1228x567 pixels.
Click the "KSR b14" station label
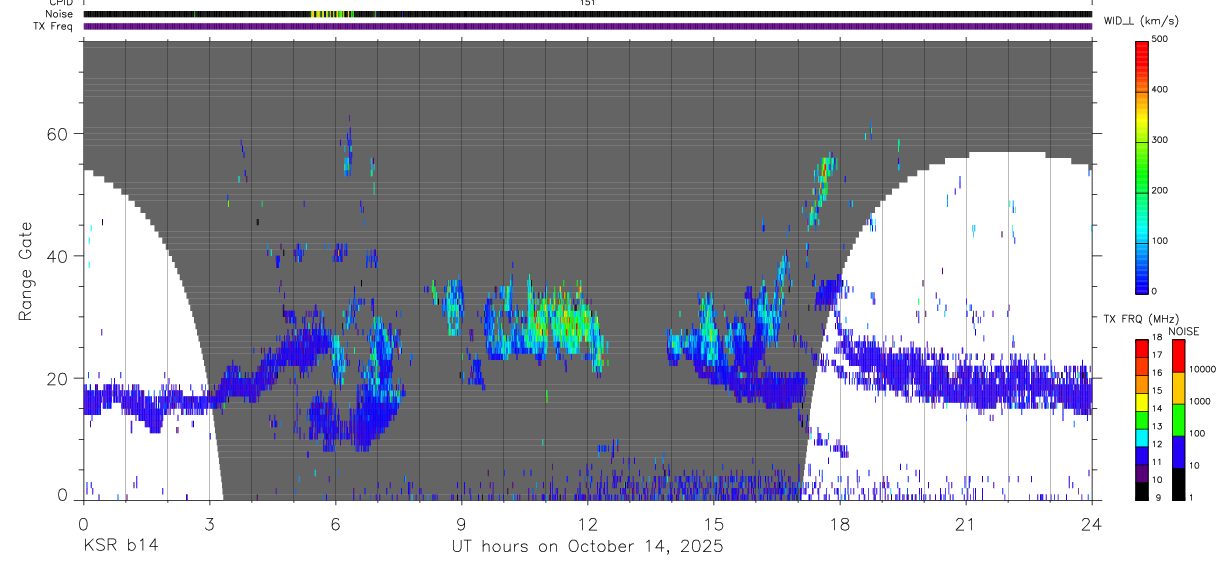[x=119, y=547]
